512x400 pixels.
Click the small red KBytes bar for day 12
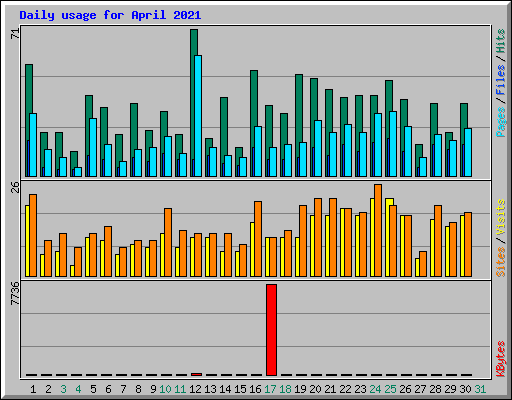[x=197, y=374]
